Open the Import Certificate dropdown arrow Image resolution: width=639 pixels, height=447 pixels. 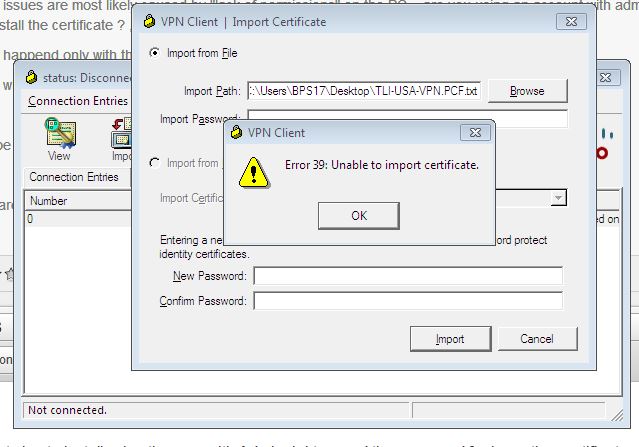(558, 198)
